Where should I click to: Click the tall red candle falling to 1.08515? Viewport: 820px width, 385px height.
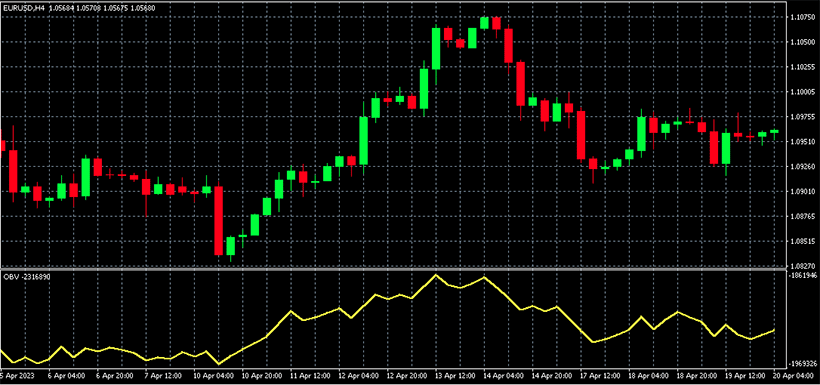click(x=219, y=220)
